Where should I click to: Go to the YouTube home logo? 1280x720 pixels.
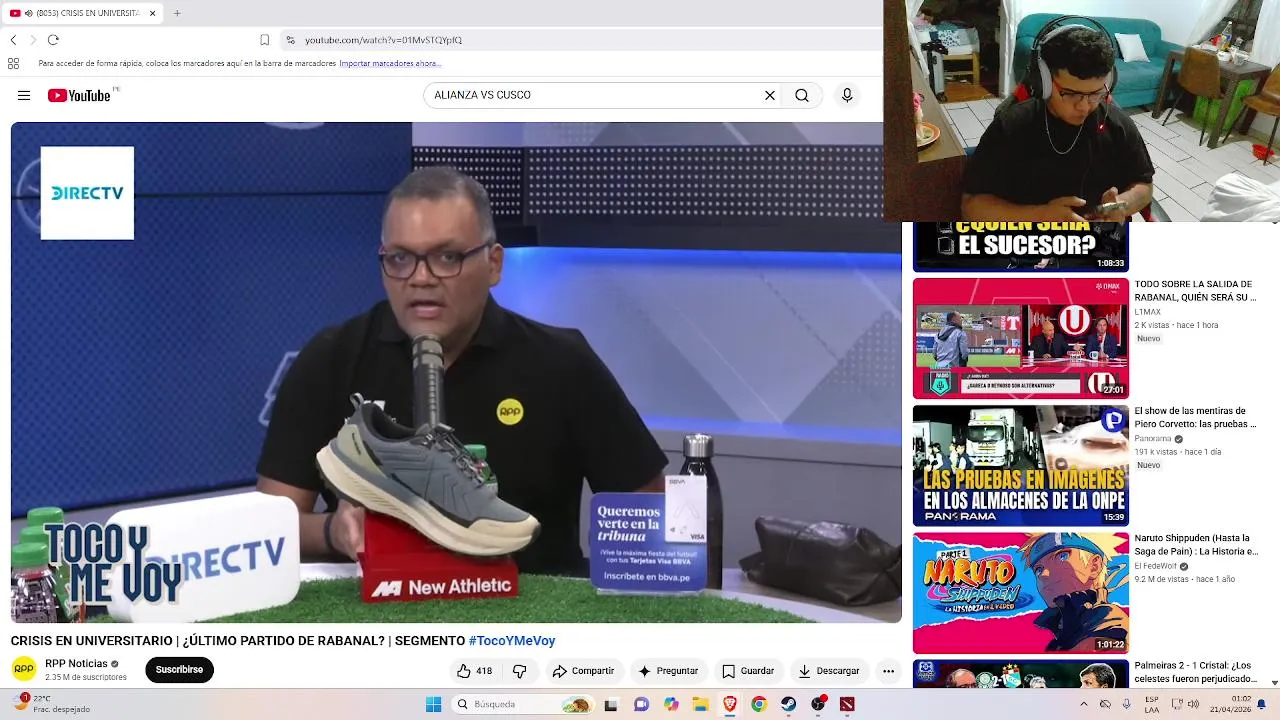(x=79, y=95)
